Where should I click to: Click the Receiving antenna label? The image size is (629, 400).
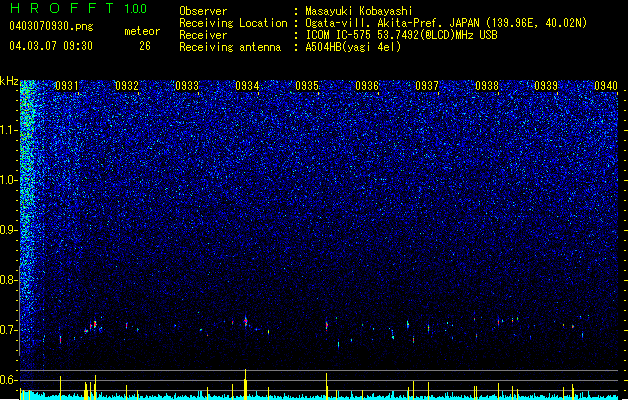(230, 47)
